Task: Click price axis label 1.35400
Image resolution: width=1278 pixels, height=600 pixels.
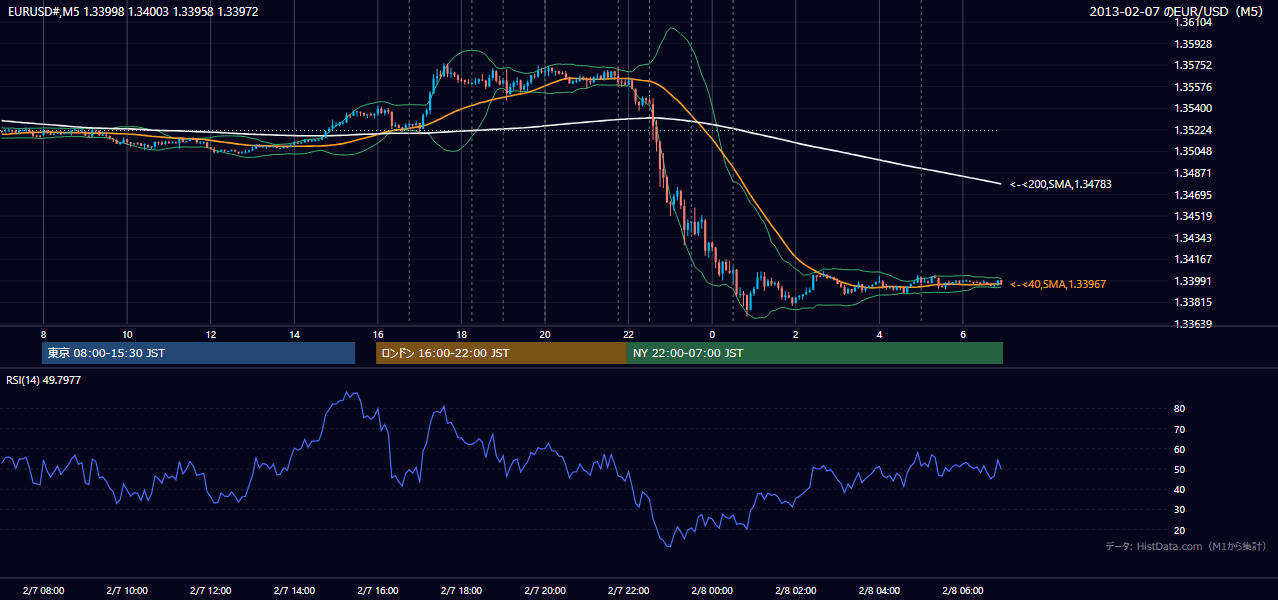Action: tap(1193, 108)
